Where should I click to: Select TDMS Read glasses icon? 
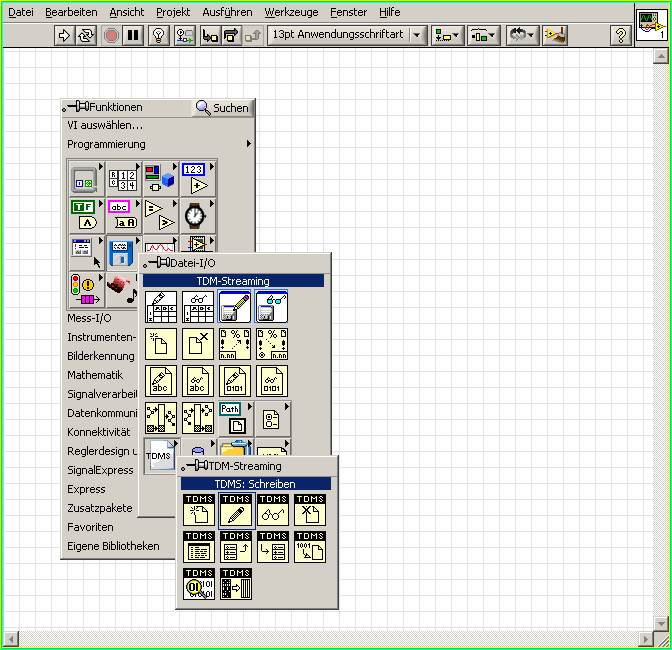[x=273, y=510]
